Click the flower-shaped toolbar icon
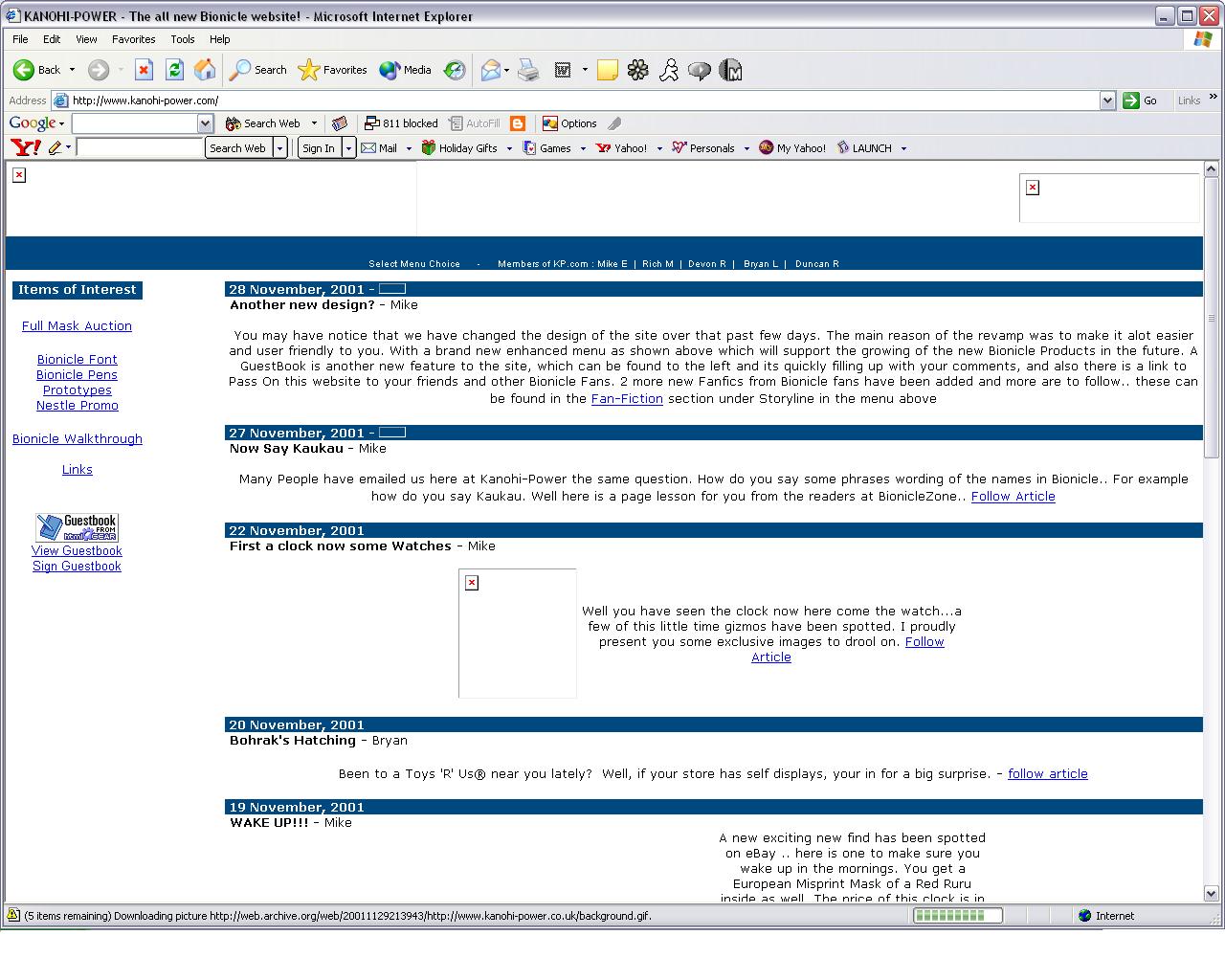Screen dimensions: 1225x980 638,70
